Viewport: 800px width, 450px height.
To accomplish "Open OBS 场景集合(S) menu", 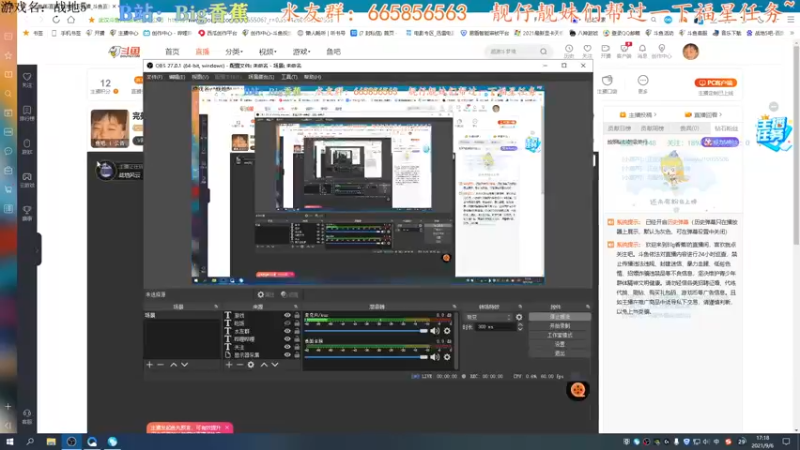I will tap(261, 77).
